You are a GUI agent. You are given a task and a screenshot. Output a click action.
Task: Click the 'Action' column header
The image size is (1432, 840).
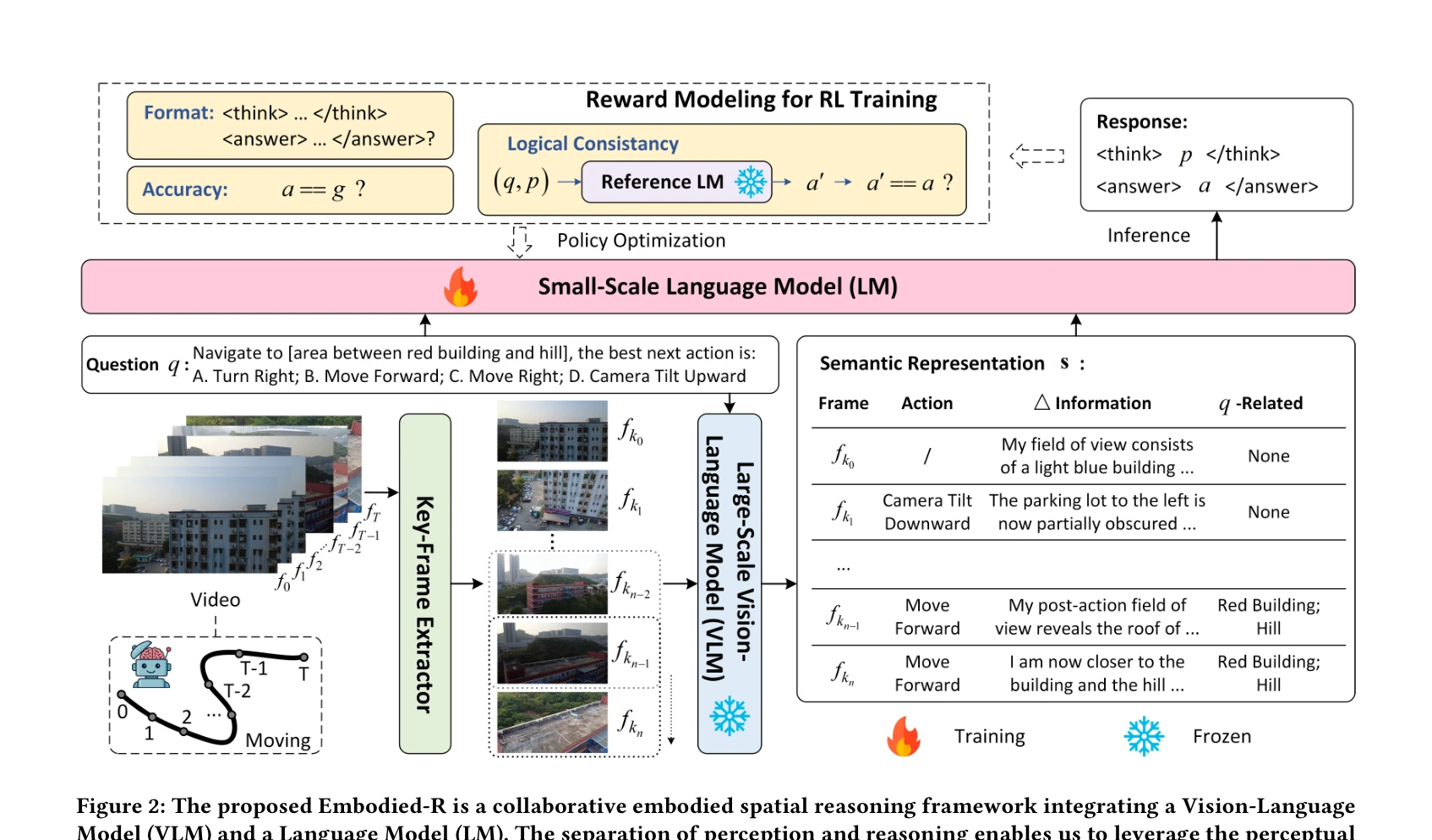pos(926,403)
